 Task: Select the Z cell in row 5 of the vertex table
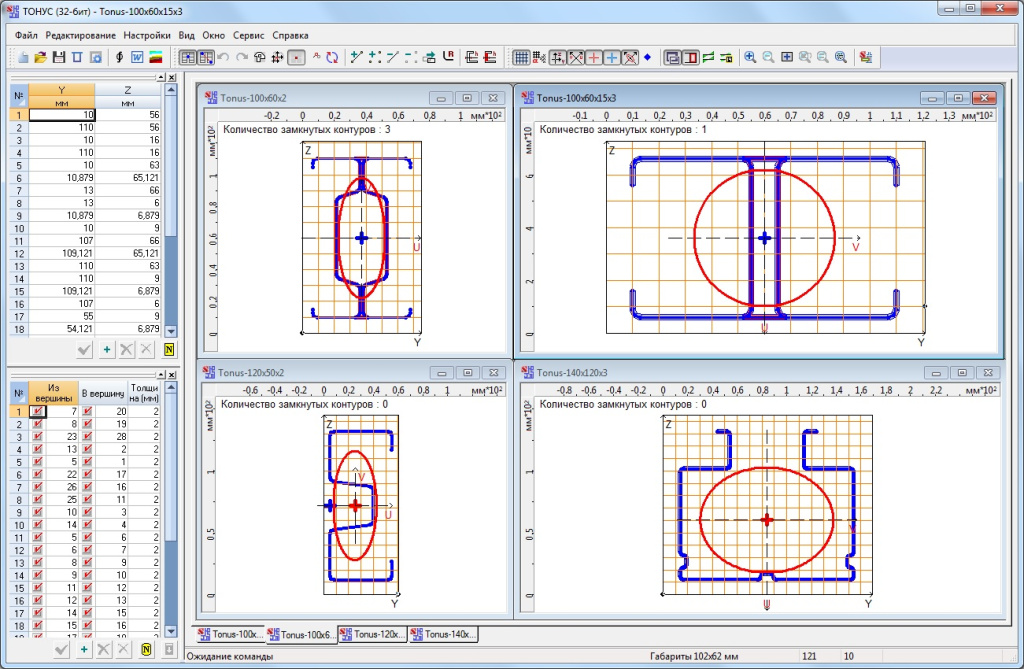tap(129, 164)
